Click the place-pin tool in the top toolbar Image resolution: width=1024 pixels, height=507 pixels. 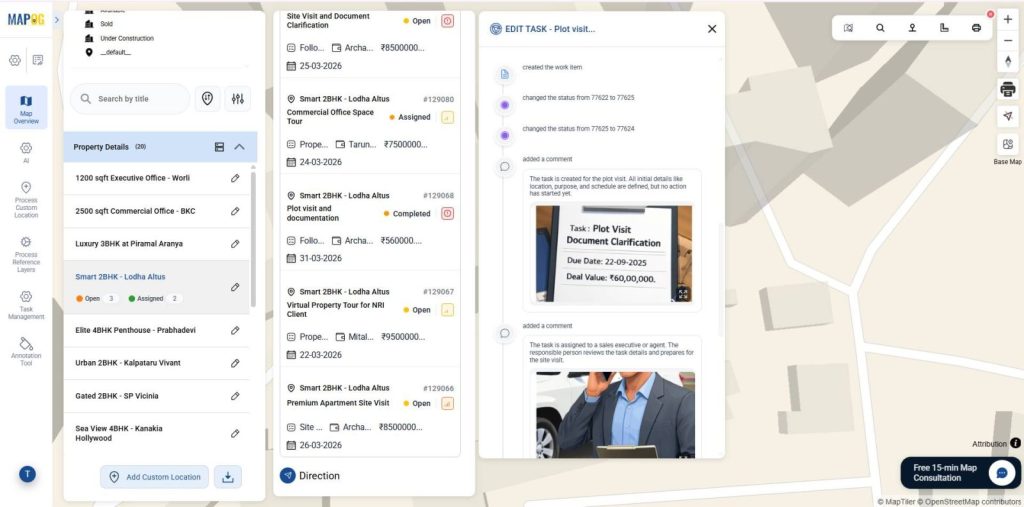912,28
